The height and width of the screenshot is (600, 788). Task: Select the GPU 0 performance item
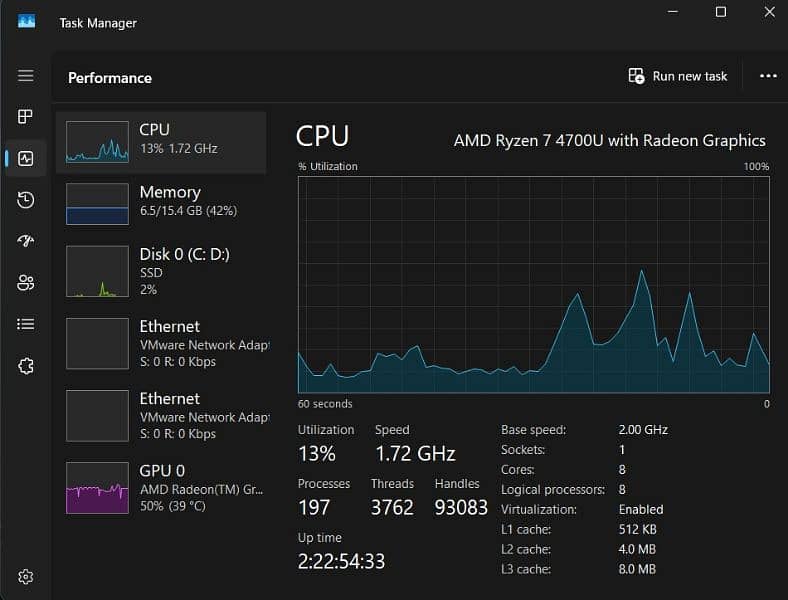[162, 487]
